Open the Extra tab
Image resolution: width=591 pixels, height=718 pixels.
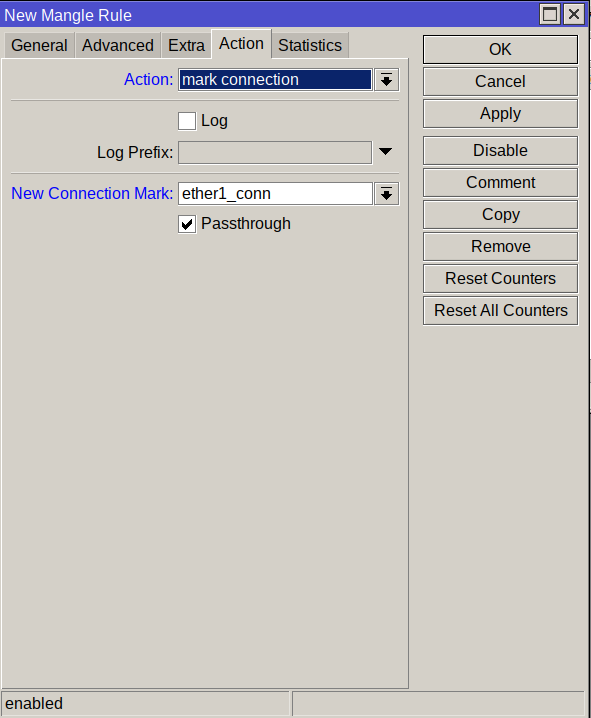[186, 45]
